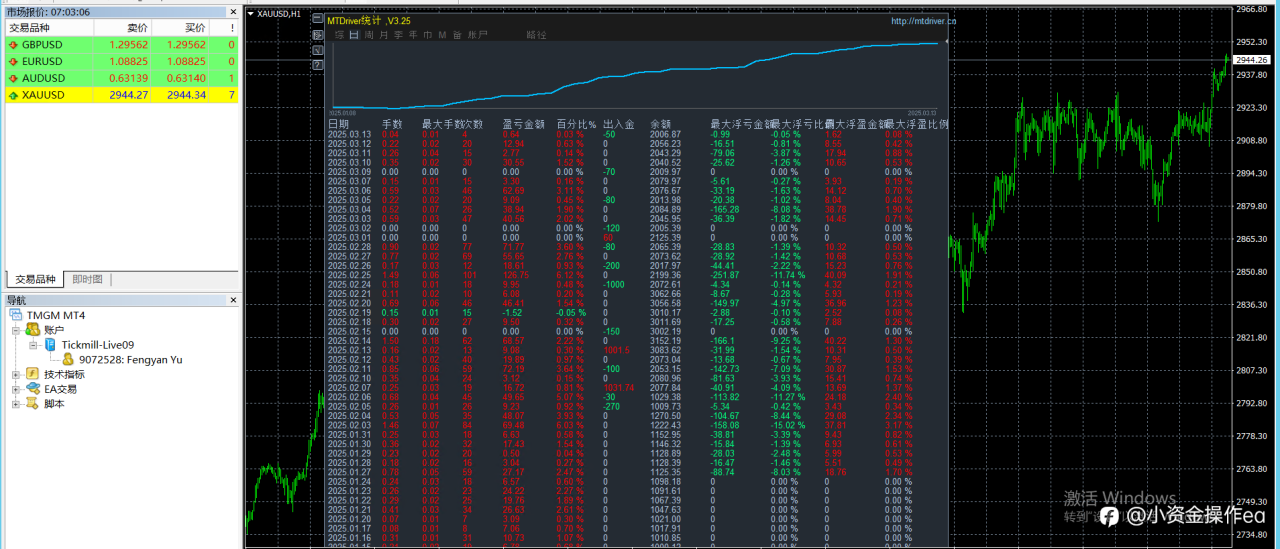
Task: Click the Tickmill-Live09 server icon
Action: [50, 345]
